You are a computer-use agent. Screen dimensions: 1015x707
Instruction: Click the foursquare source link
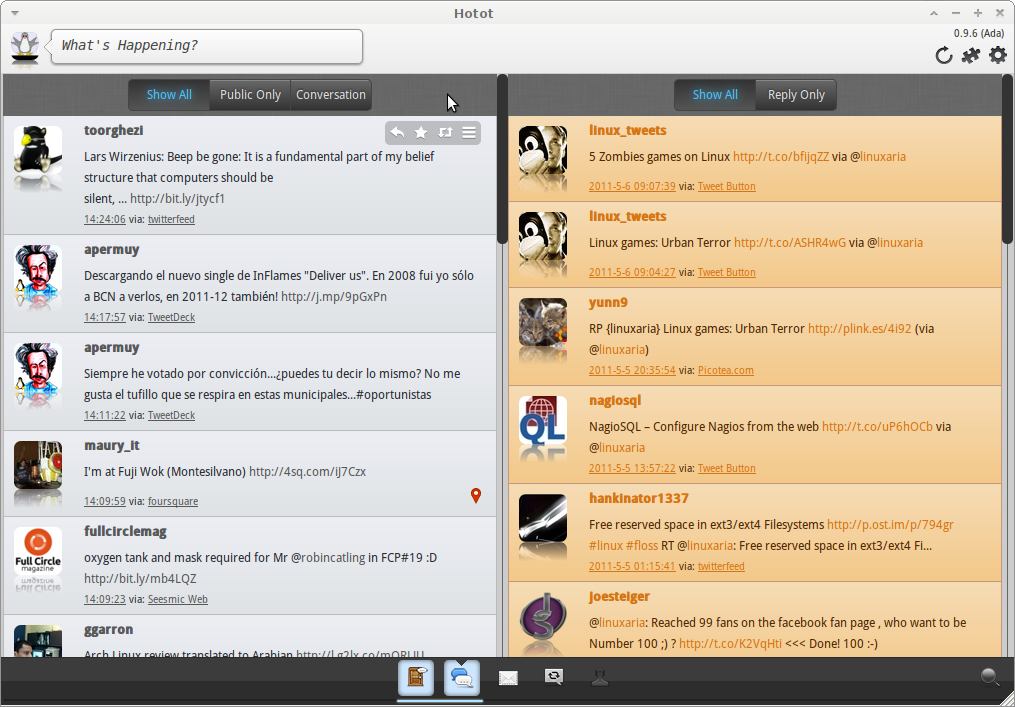pyautogui.click(x=173, y=501)
